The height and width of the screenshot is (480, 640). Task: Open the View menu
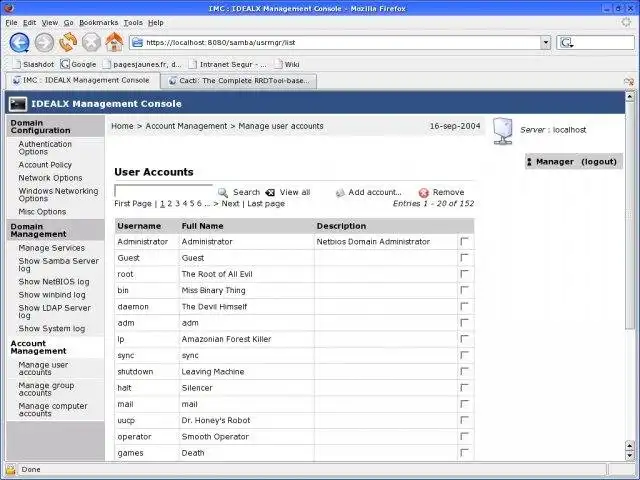(50, 23)
